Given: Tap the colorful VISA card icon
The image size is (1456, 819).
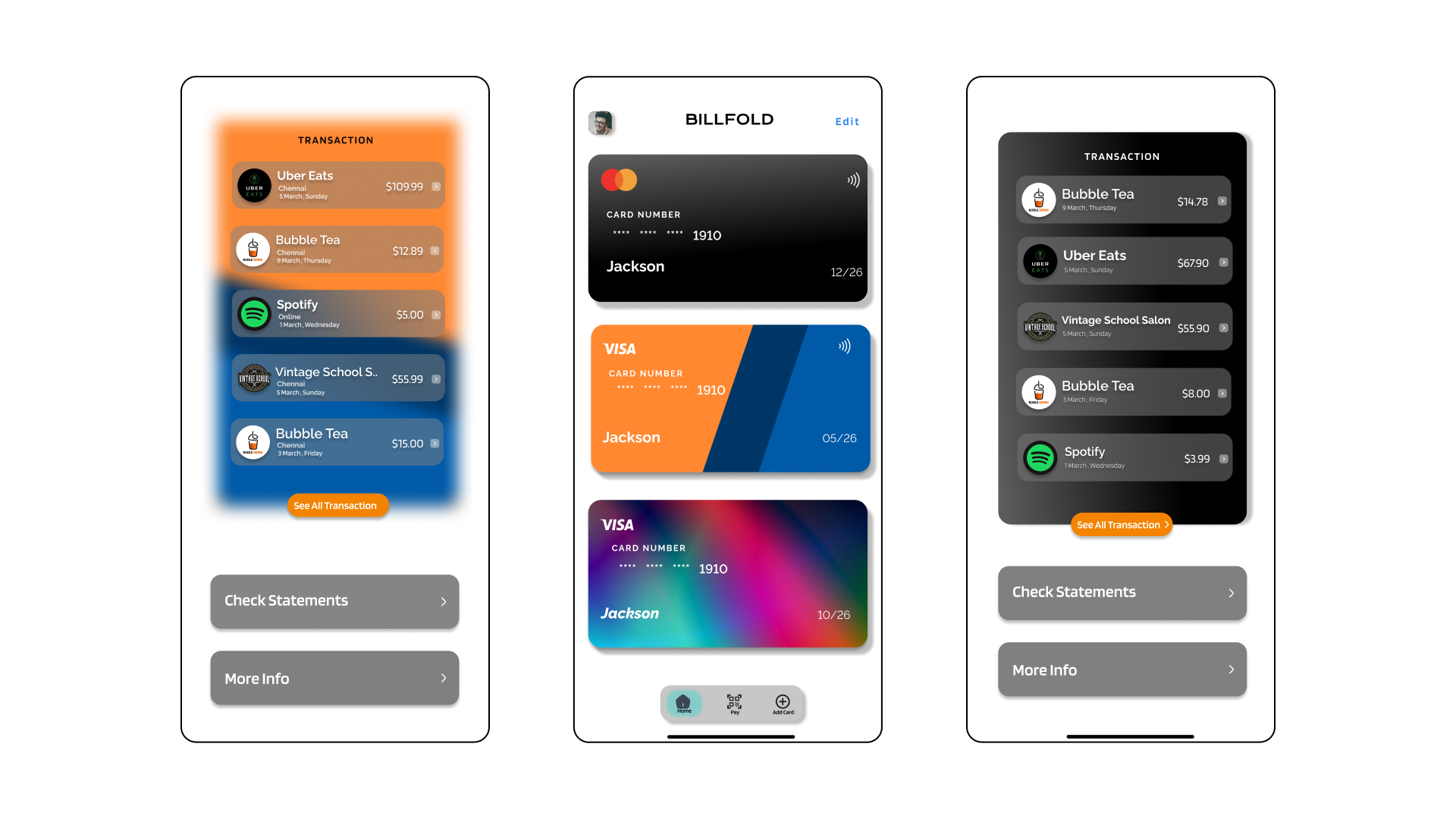Looking at the screenshot, I should click(x=727, y=573).
